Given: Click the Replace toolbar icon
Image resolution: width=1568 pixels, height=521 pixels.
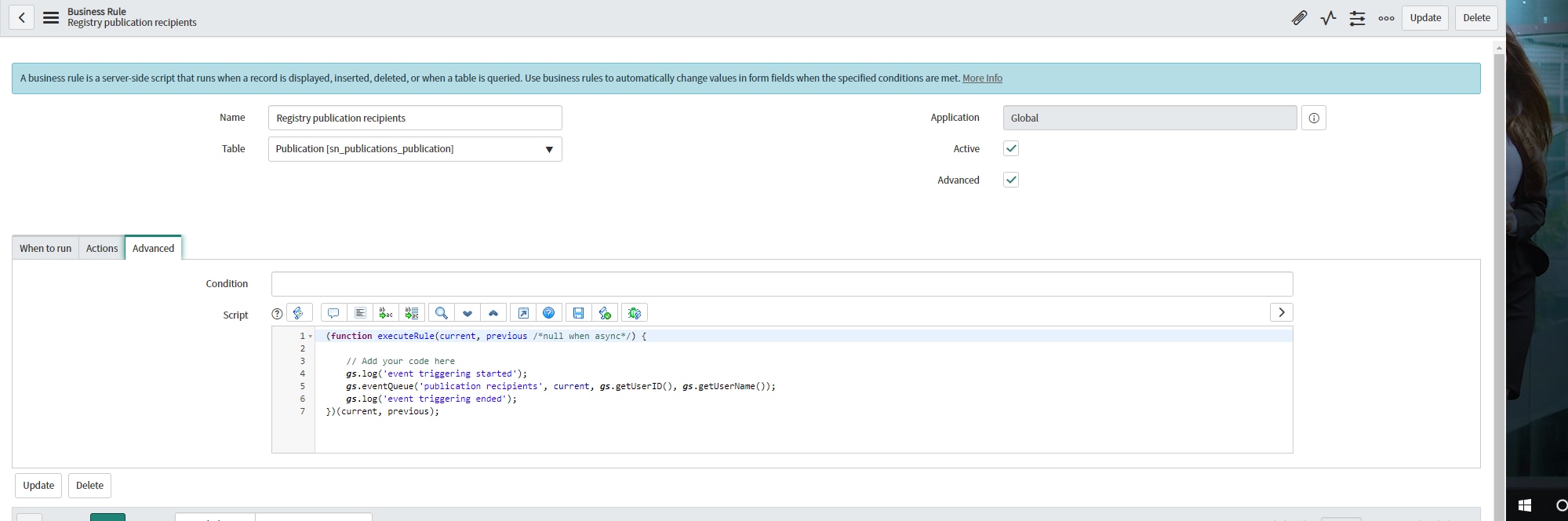Looking at the screenshot, I should pyautogui.click(x=386, y=313).
